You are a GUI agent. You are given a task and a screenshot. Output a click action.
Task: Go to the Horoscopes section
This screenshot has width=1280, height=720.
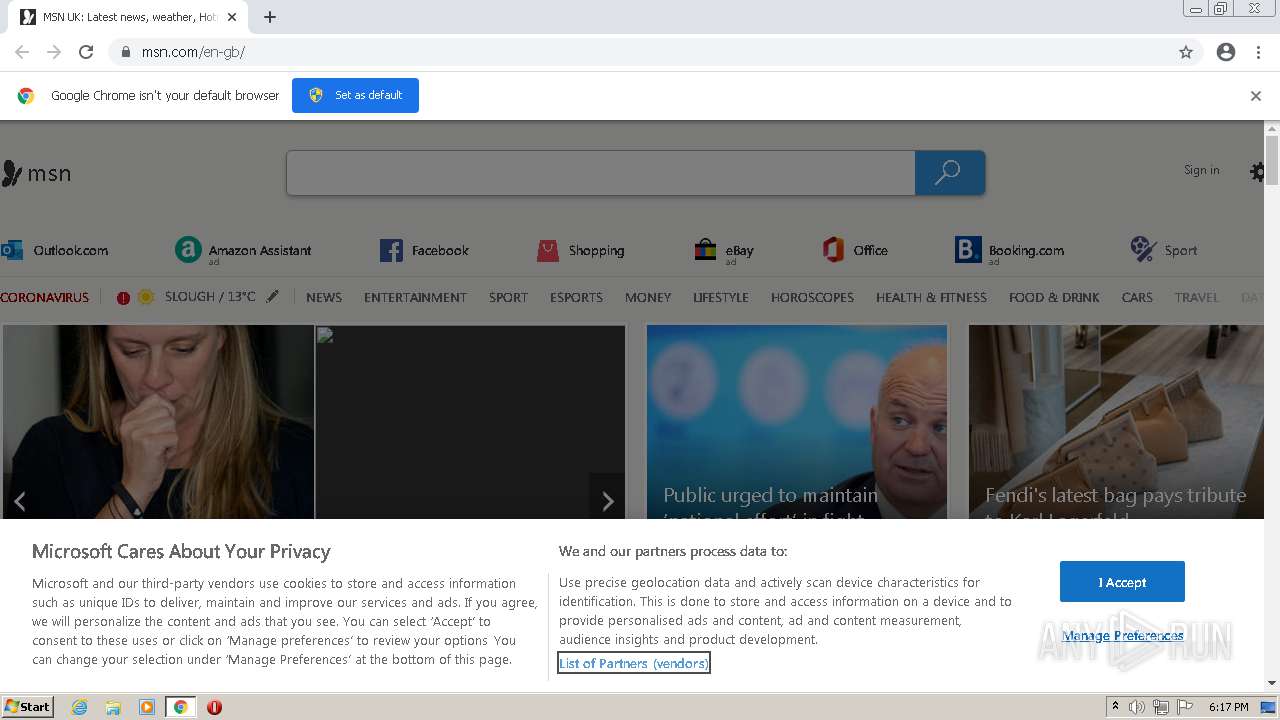(812, 297)
